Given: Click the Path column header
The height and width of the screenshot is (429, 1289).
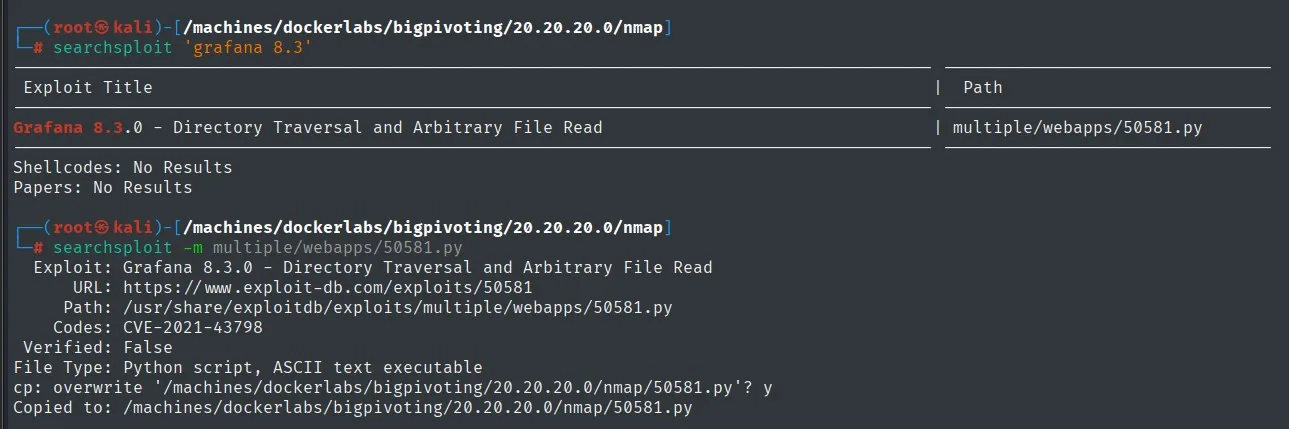Looking at the screenshot, I should [983, 88].
